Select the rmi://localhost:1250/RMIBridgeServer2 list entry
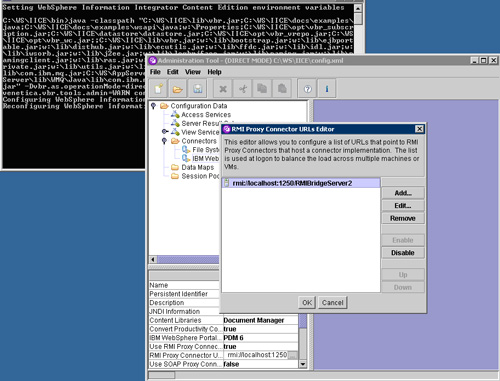The height and width of the screenshot is (381, 500). pos(301,183)
